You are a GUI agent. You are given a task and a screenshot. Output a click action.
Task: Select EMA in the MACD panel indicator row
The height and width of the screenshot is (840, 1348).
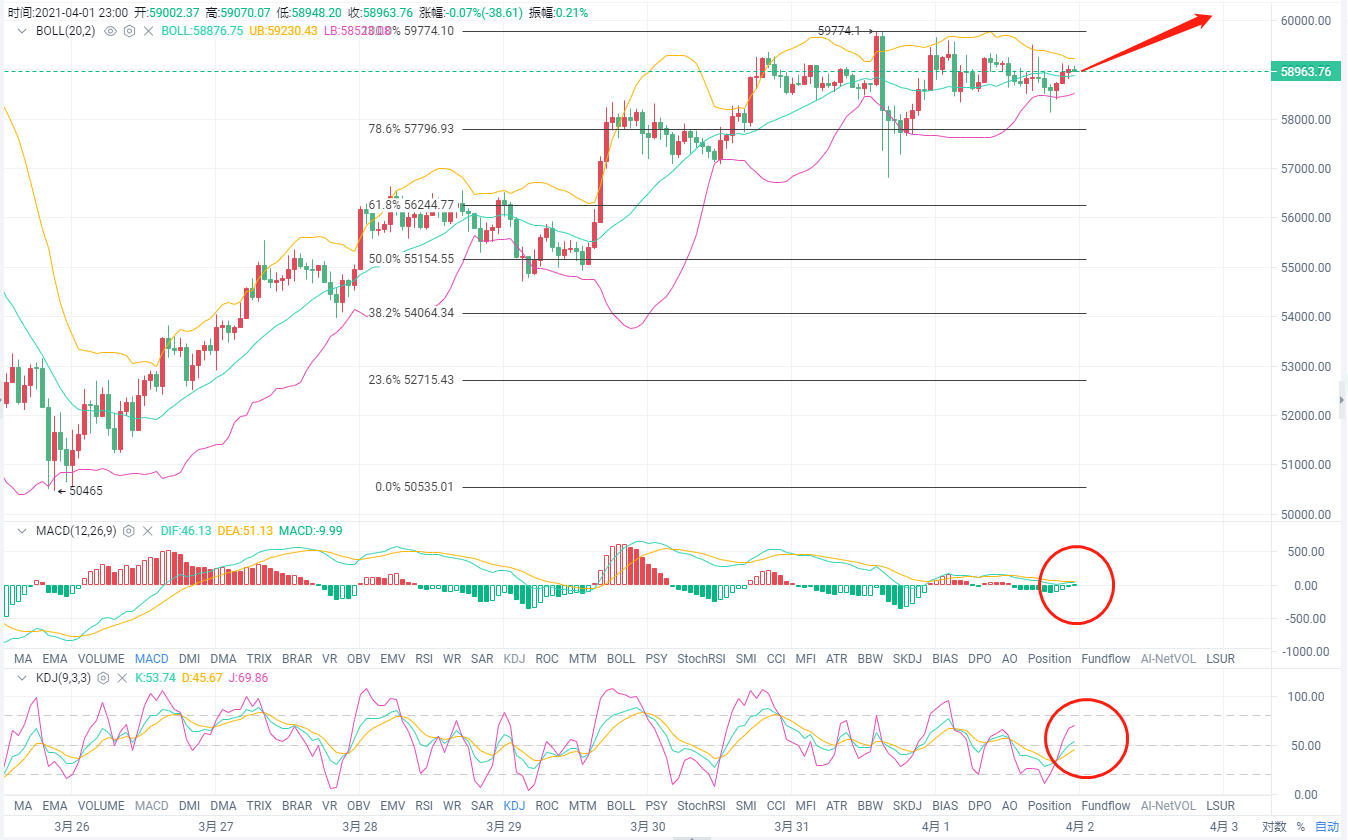55,659
